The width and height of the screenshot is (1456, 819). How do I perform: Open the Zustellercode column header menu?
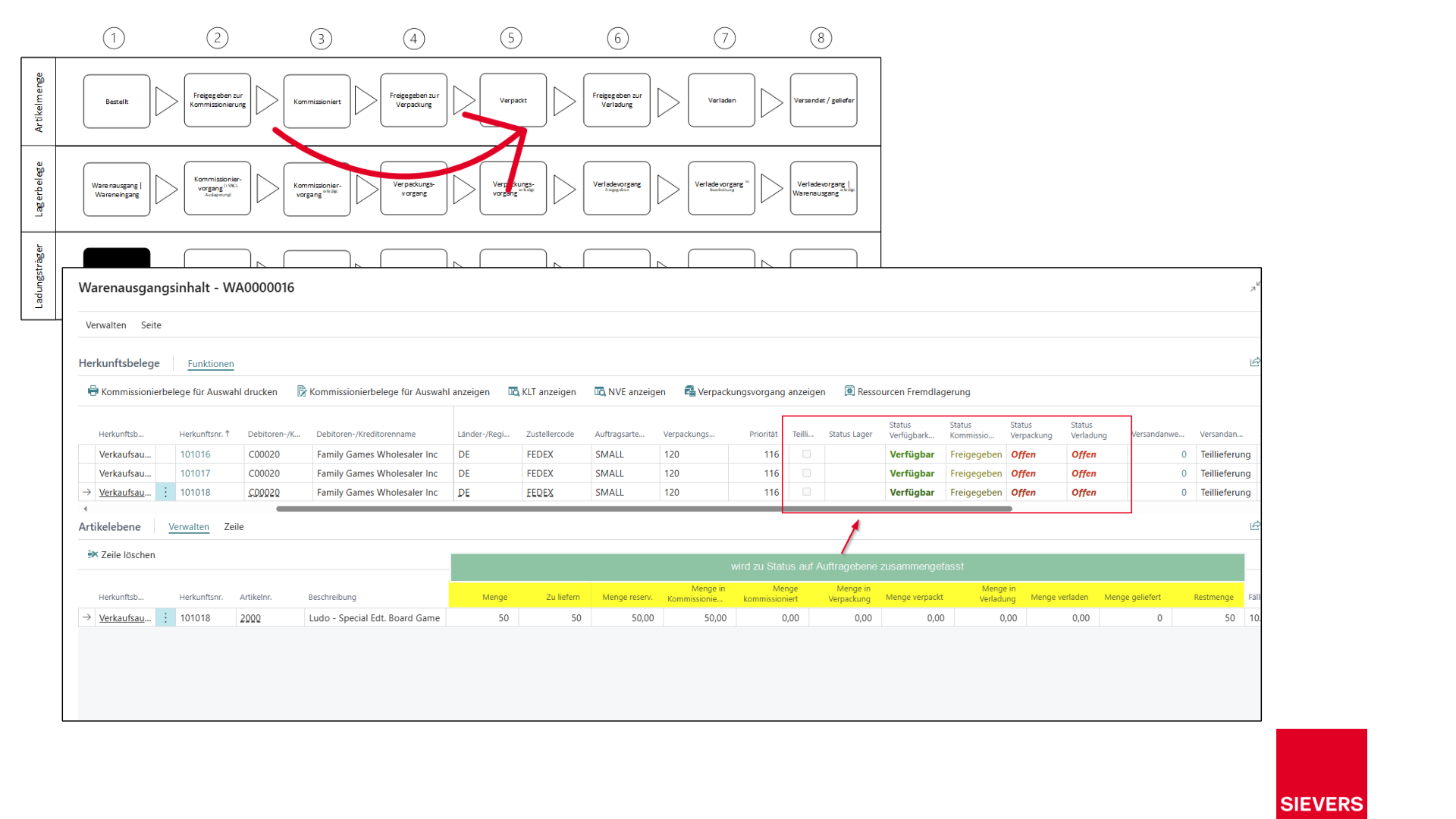click(x=550, y=434)
